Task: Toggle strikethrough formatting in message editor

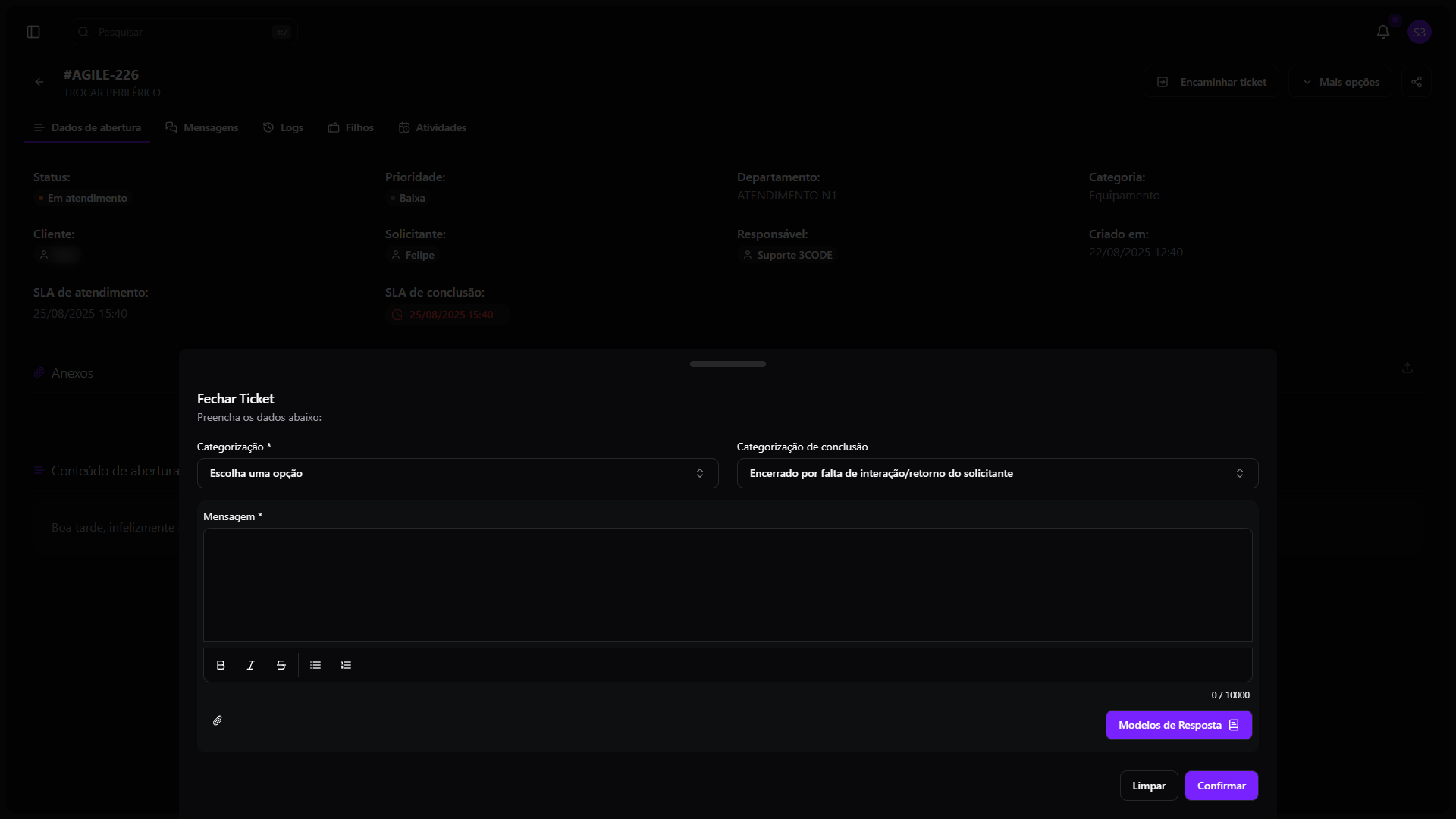Action: (x=281, y=665)
